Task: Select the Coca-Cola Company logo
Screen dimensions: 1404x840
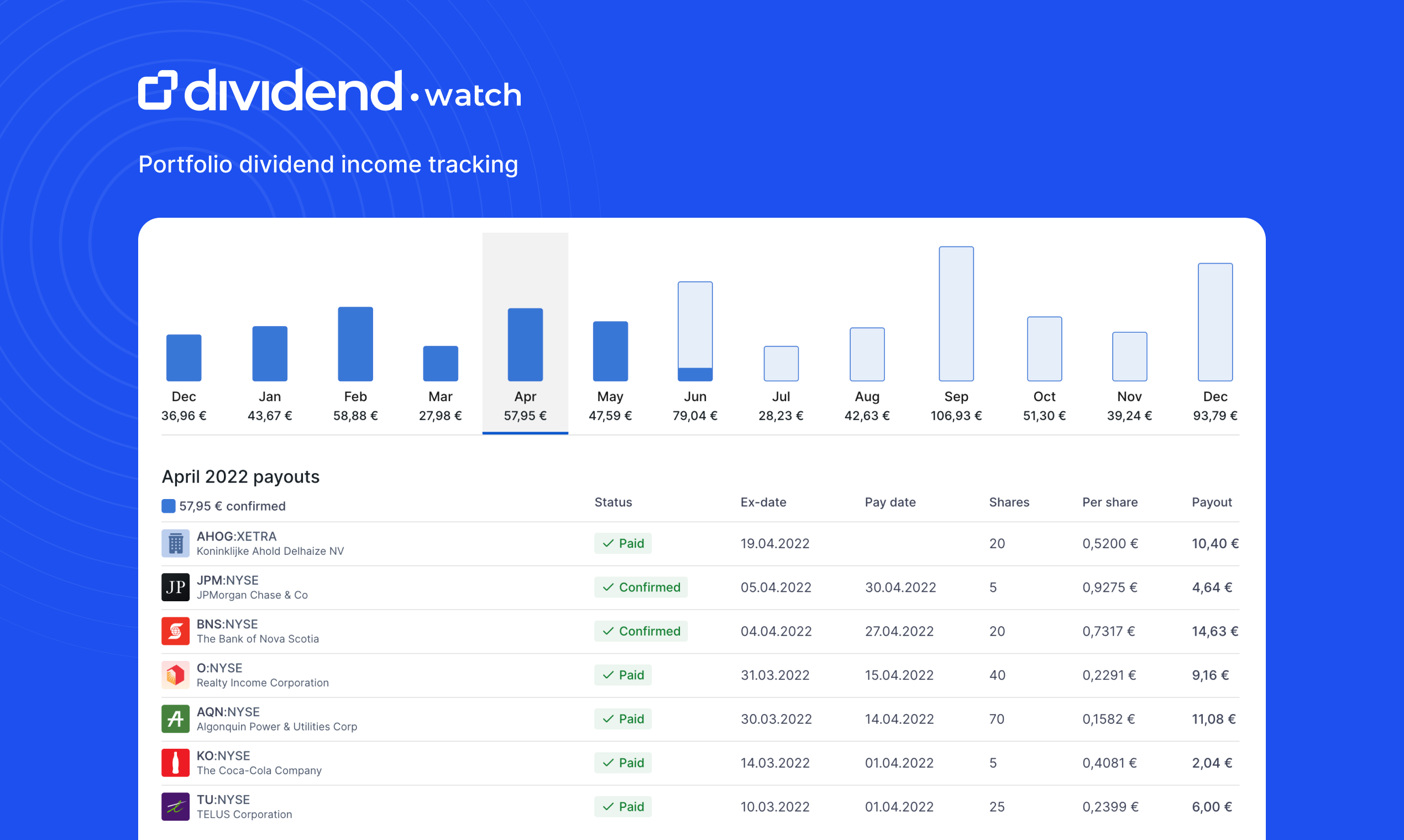Action: coord(176,763)
